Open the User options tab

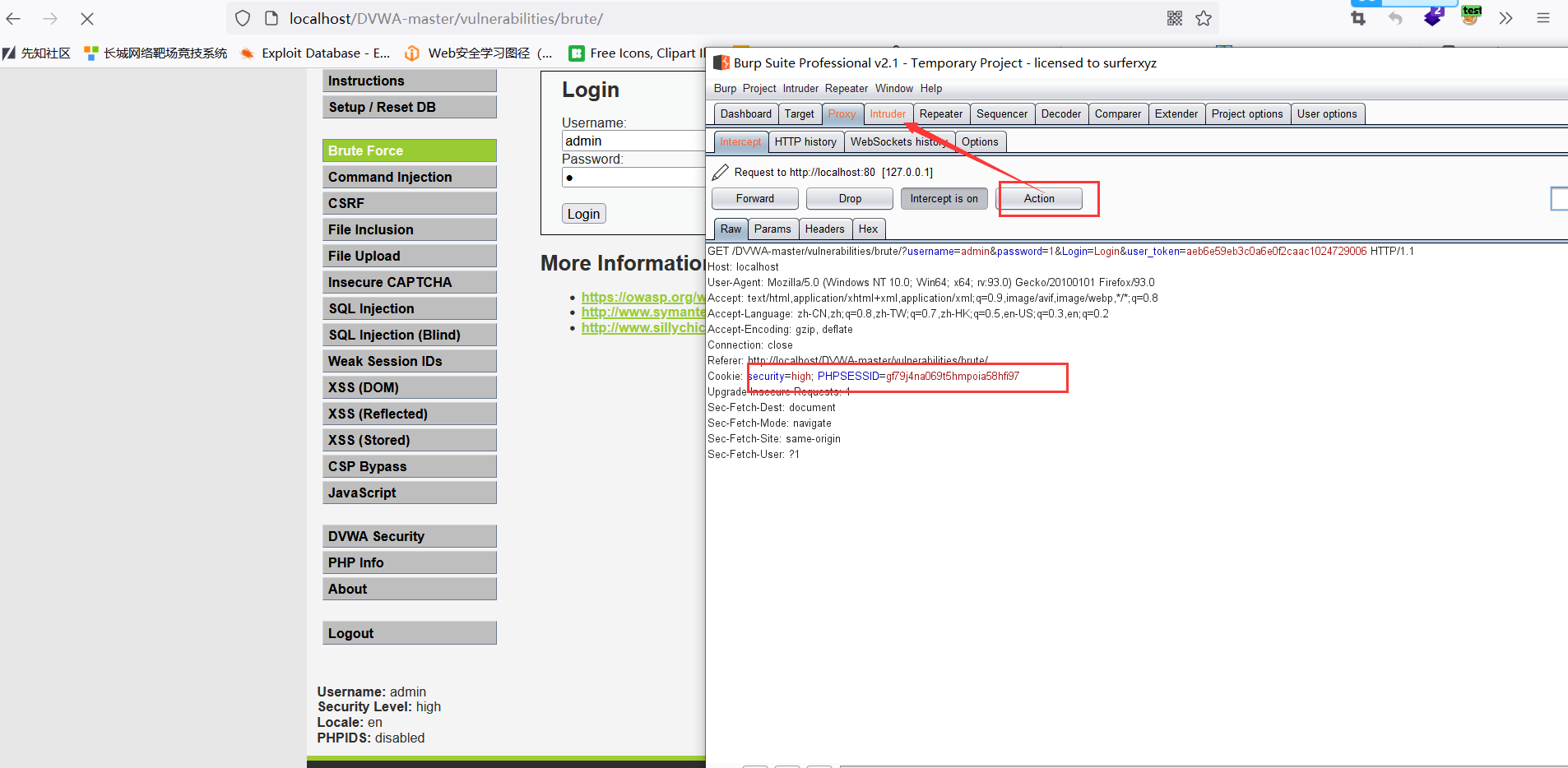tap(1327, 114)
